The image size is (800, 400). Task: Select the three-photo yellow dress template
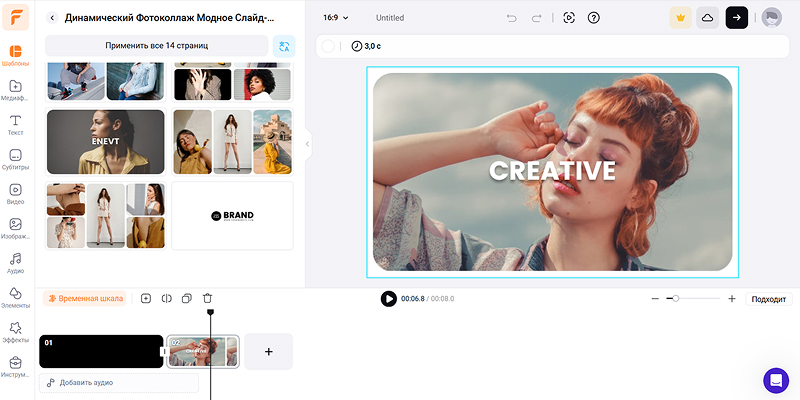click(x=233, y=141)
